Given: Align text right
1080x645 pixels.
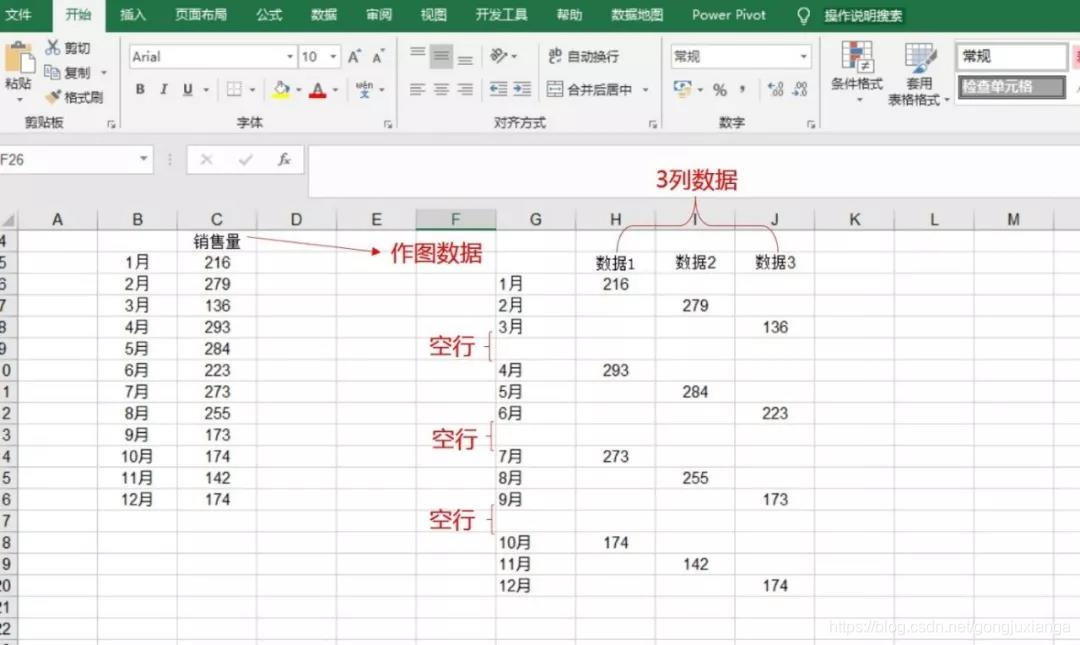Looking at the screenshot, I should pos(466,90).
